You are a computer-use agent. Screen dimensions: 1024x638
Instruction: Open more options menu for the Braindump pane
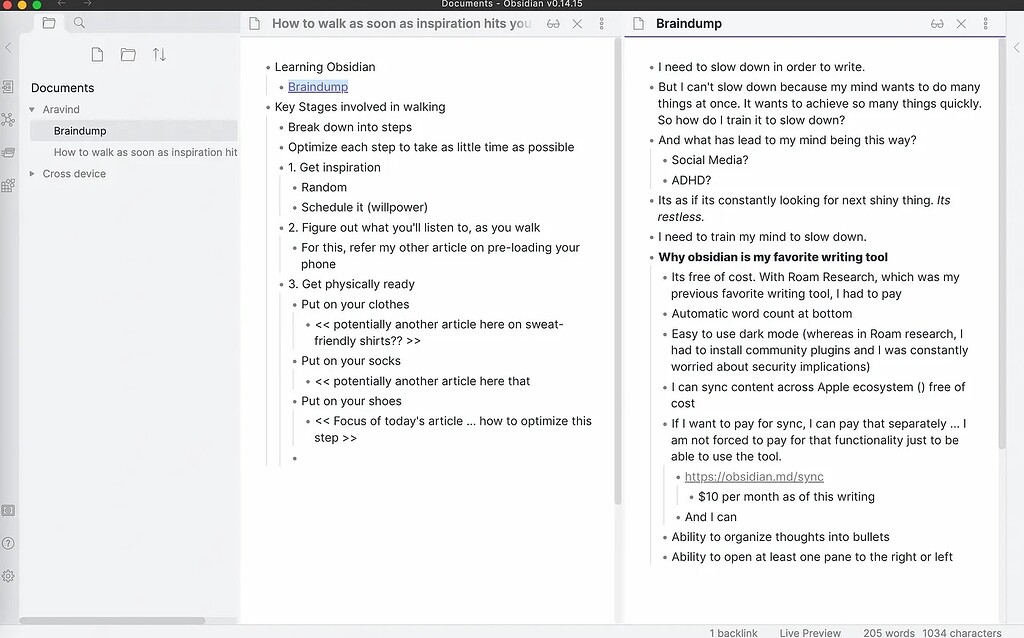coord(986,22)
